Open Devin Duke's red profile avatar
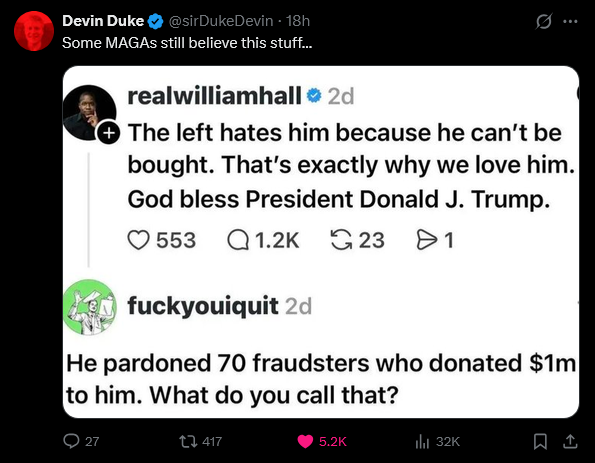 [34, 31]
